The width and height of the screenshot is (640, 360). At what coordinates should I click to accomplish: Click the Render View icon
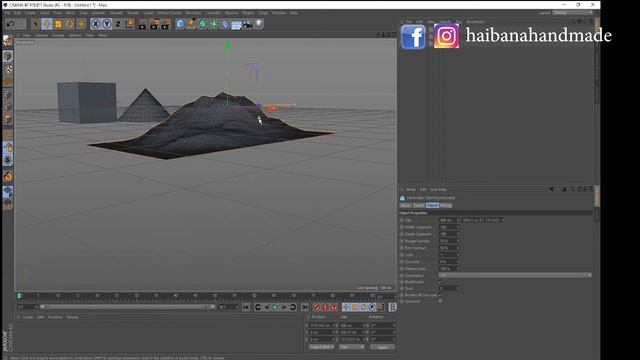tap(142, 24)
